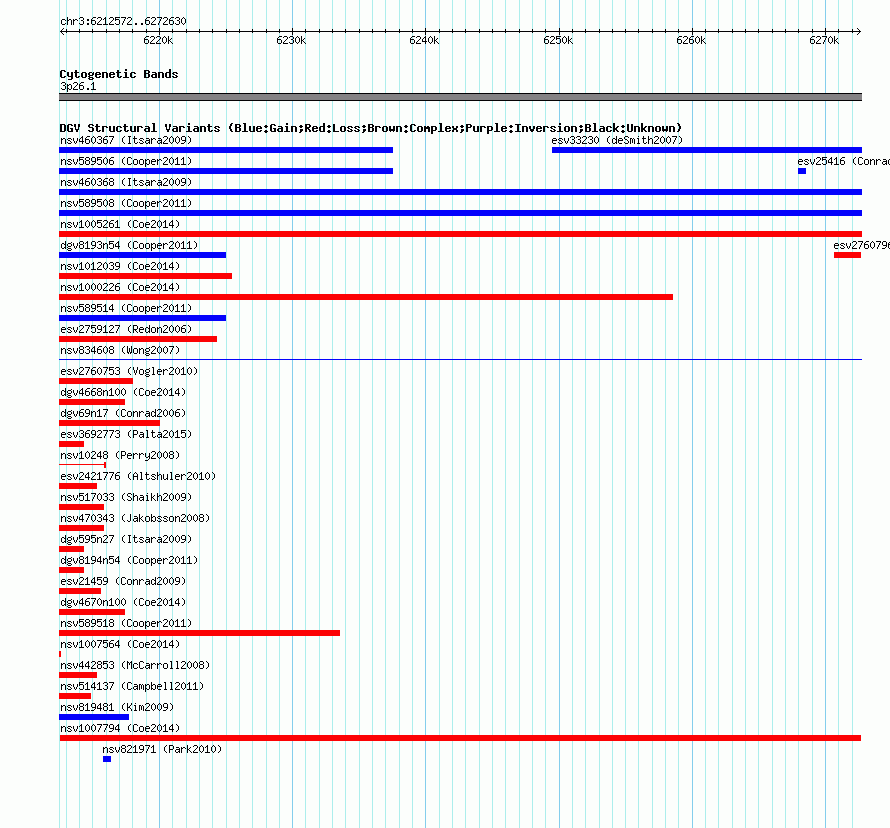Open the dgv69n17 (Conrad2006) label
Viewport: 890px width, 828px height.
pos(123,413)
